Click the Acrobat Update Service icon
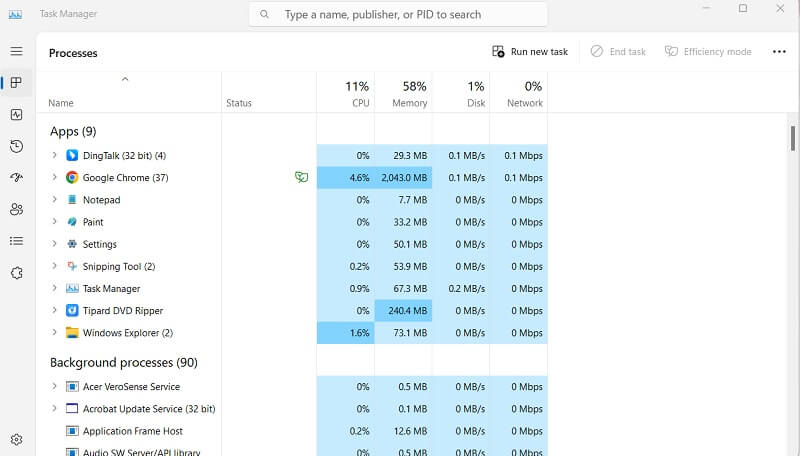 click(72, 409)
